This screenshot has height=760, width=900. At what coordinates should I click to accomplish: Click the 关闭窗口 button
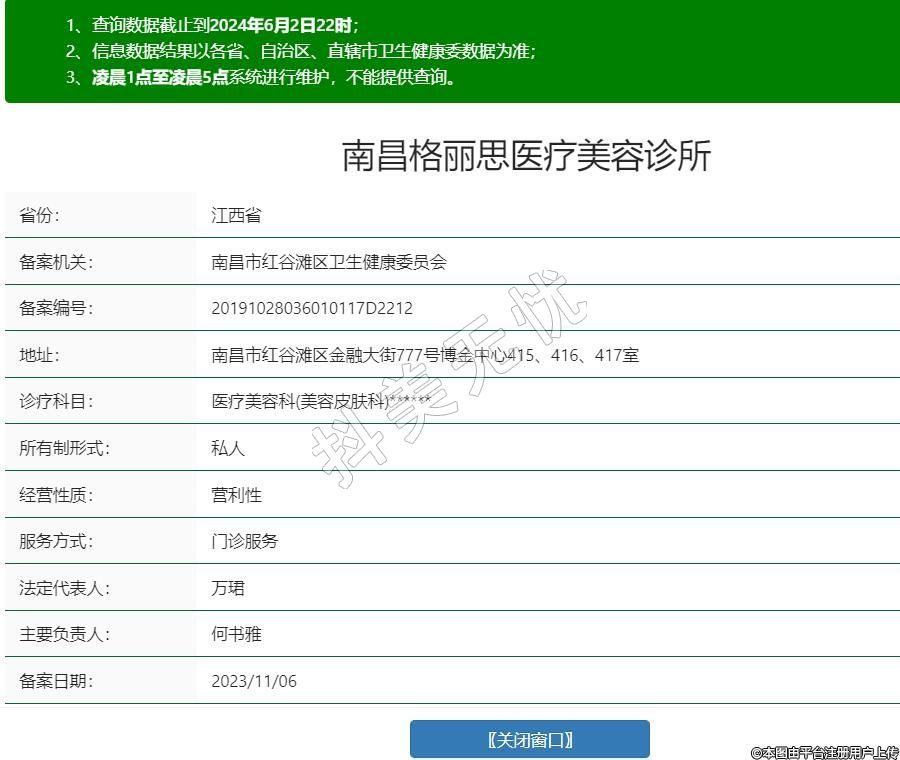[529, 740]
